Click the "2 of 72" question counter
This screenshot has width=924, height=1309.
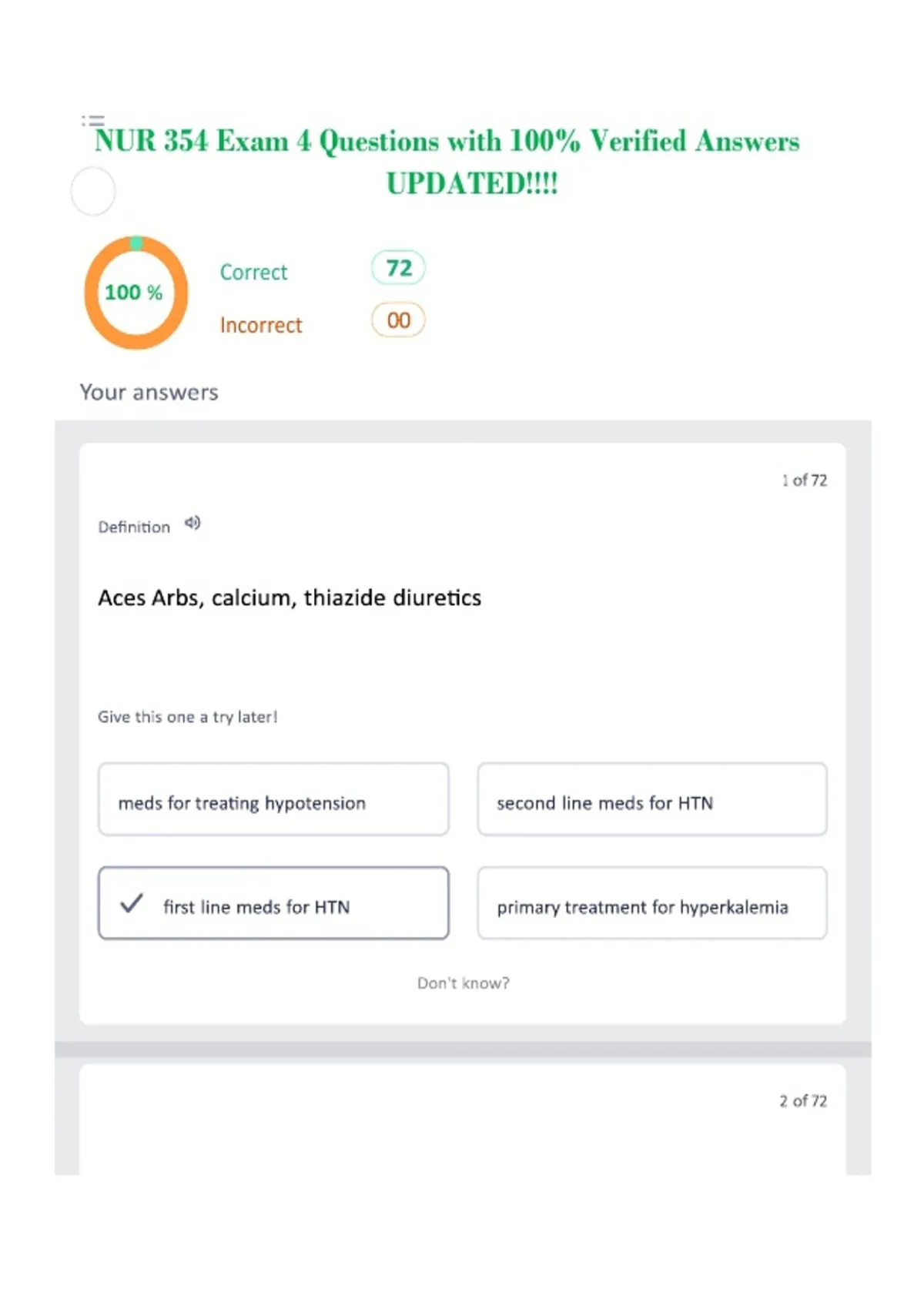click(803, 1101)
